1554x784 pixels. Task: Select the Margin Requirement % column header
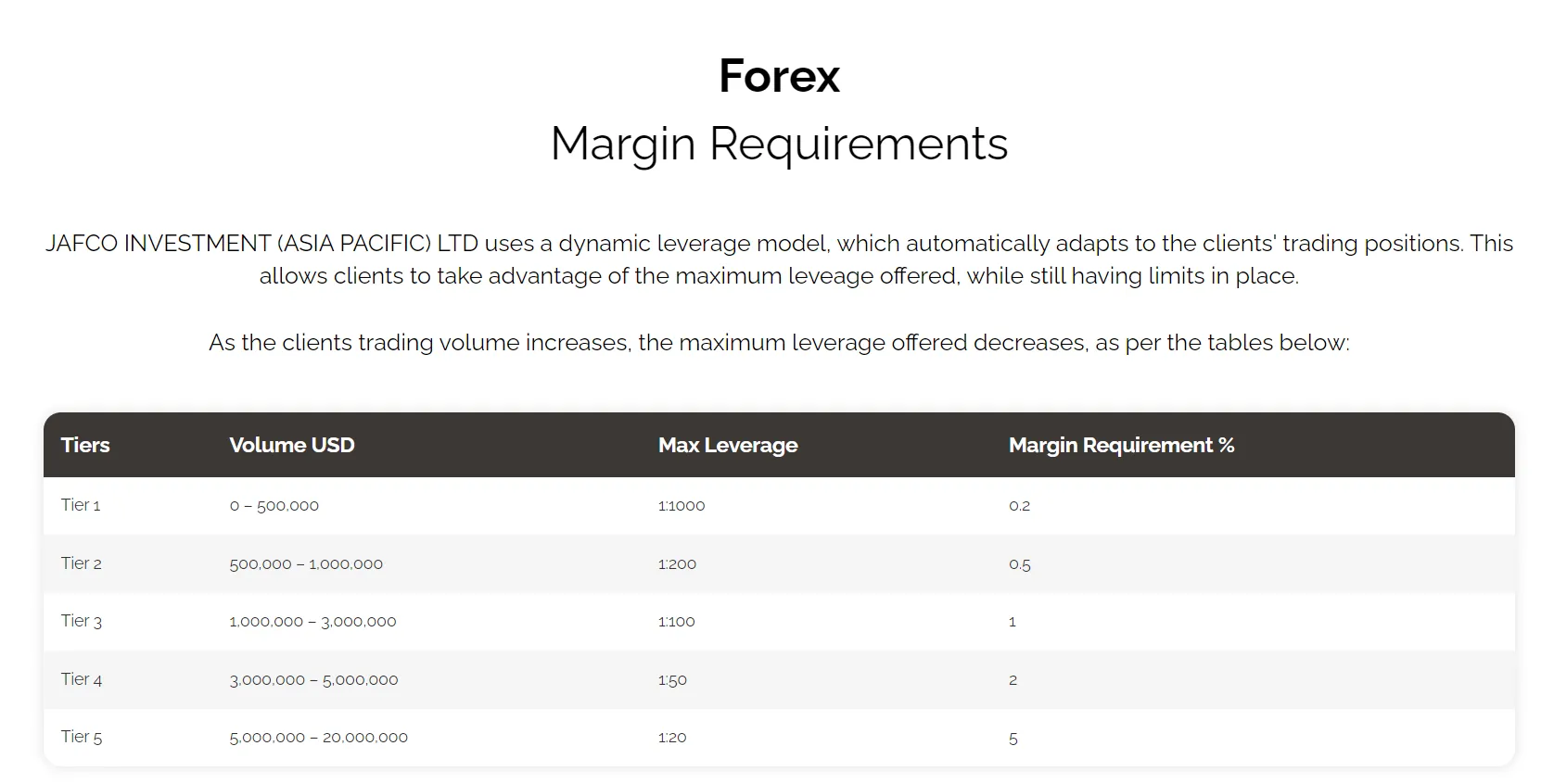[x=1122, y=445]
